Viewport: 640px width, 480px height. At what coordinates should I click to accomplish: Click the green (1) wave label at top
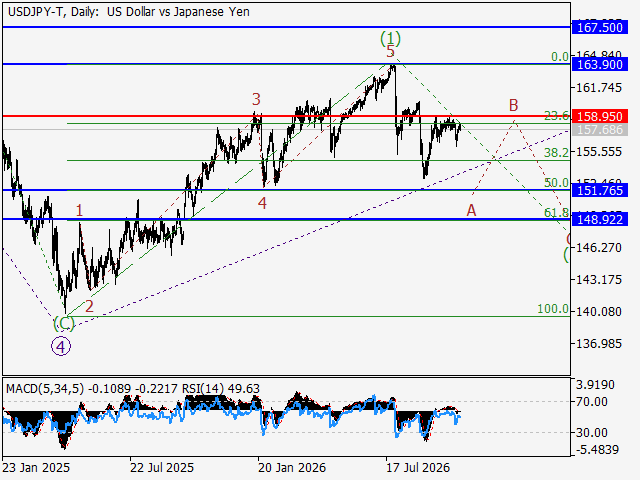391,39
